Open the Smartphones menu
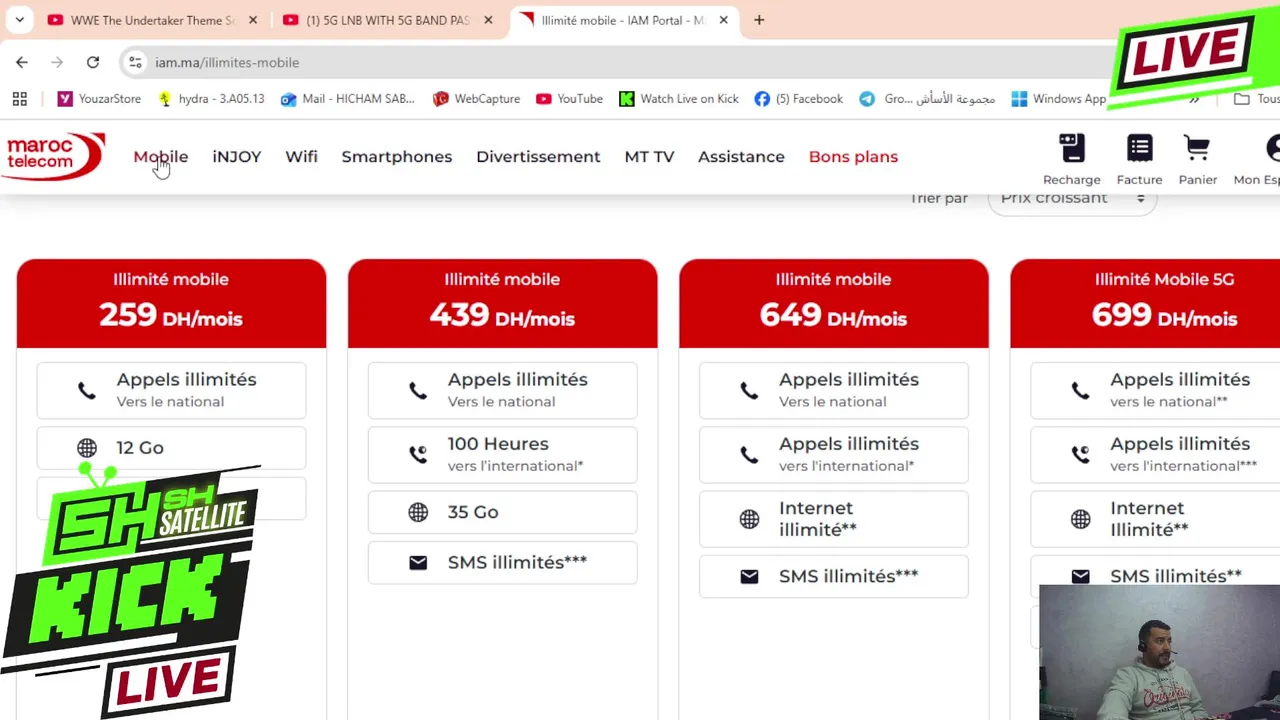 397,157
